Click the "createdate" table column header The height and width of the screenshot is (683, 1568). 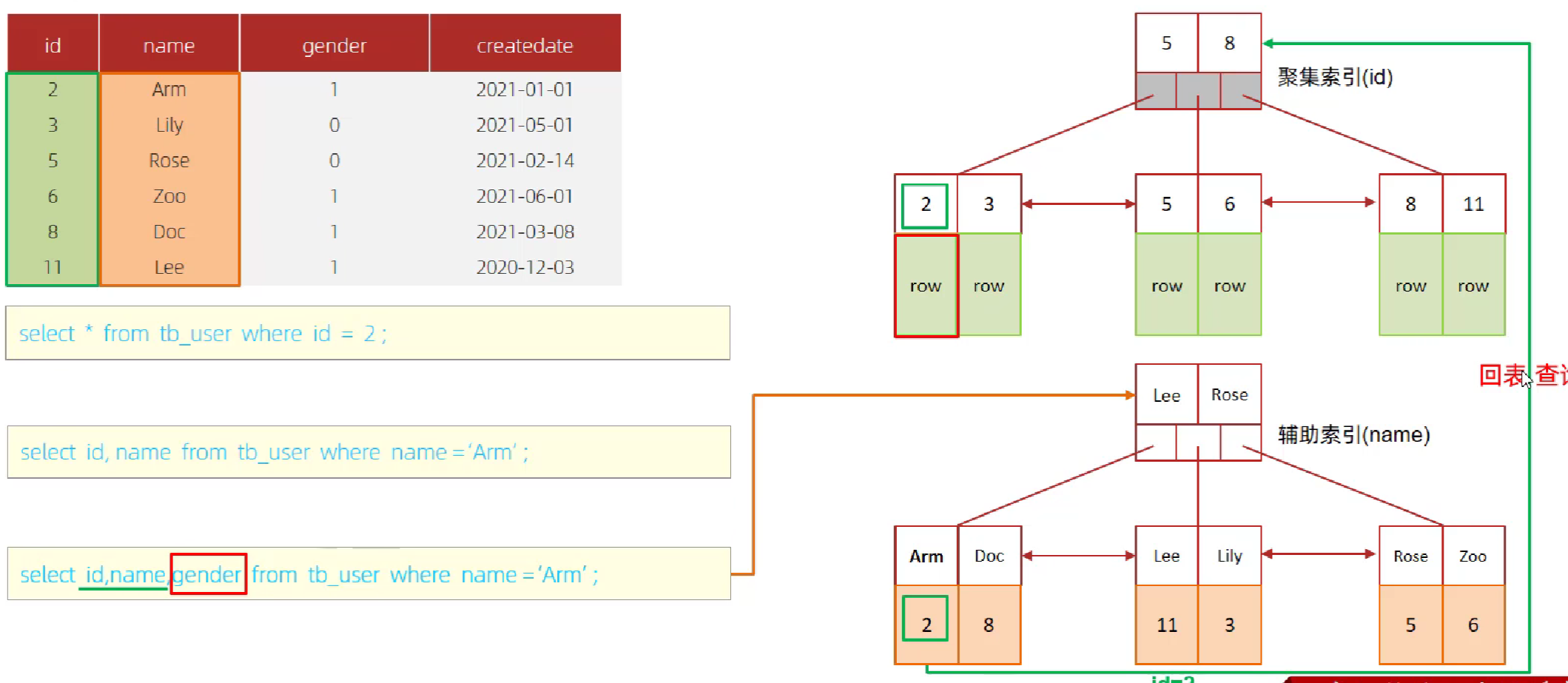(x=525, y=45)
